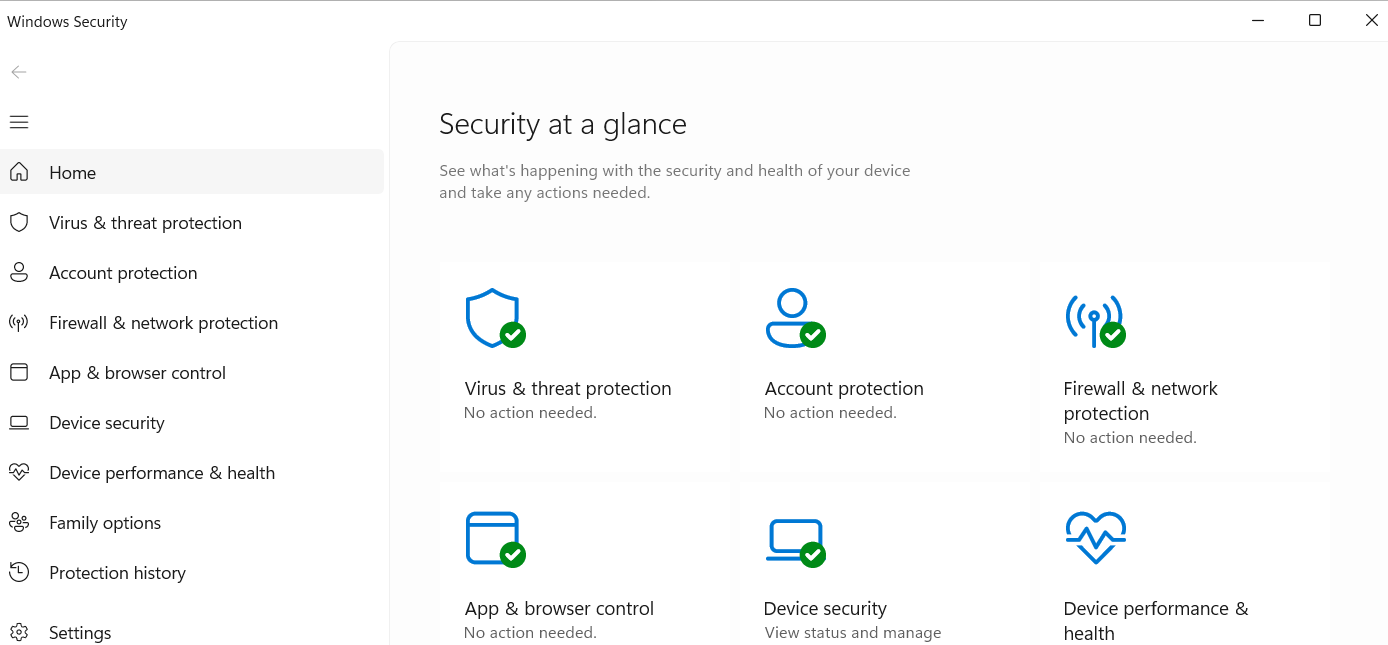
Task: Click the Protection history clock icon
Action: pyautogui.click(x=19, y=572)
